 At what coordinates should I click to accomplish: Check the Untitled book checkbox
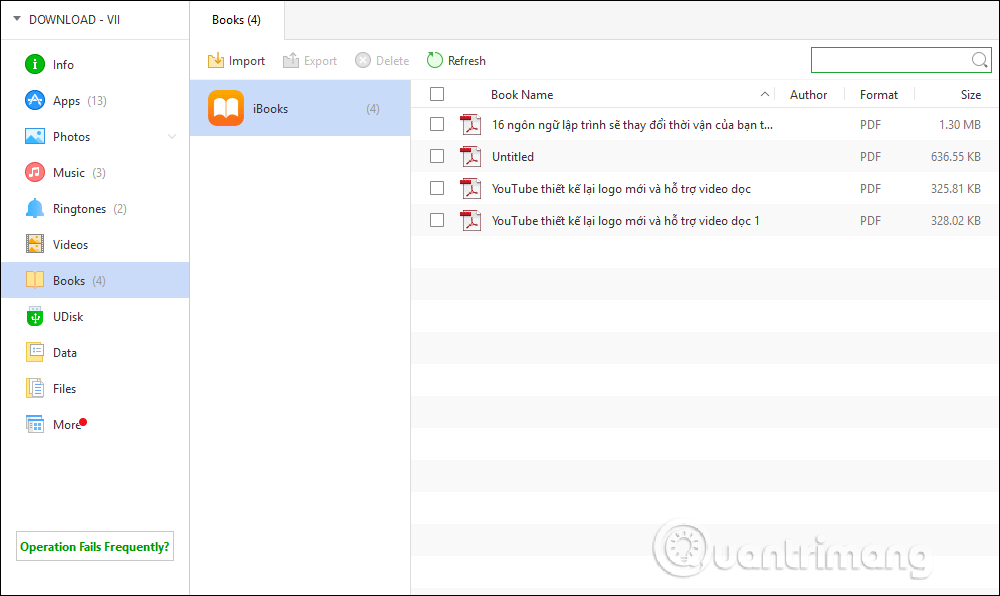click(x=437, y=156)
